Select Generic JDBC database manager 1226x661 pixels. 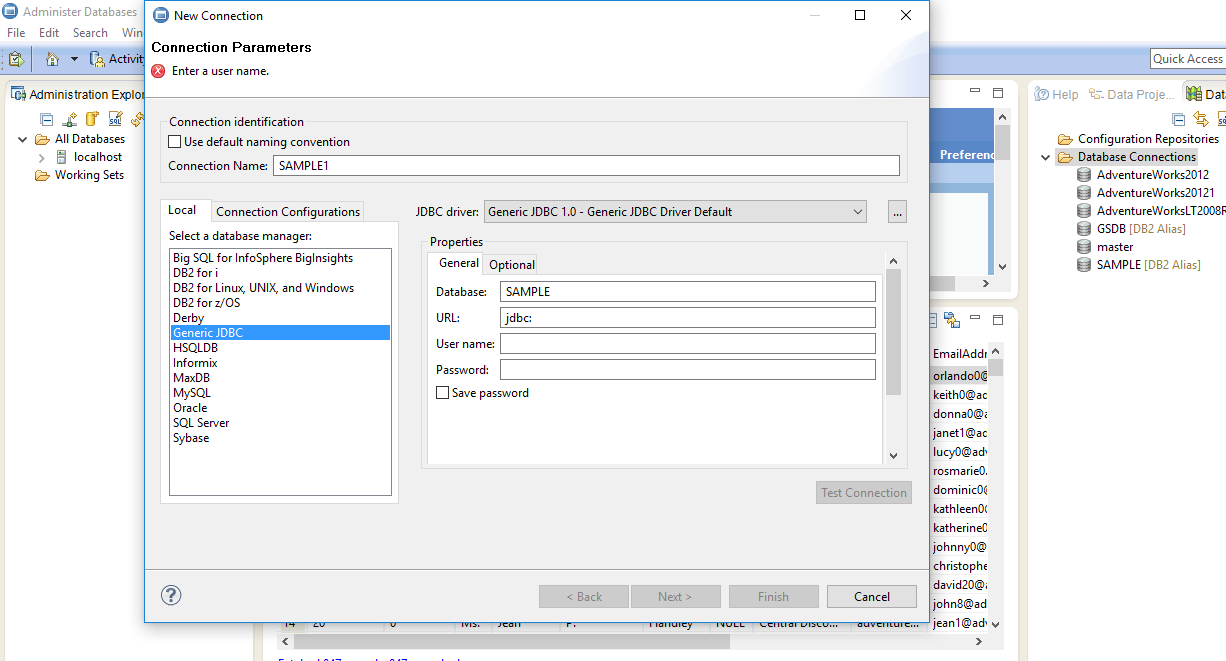coord(280,333)
